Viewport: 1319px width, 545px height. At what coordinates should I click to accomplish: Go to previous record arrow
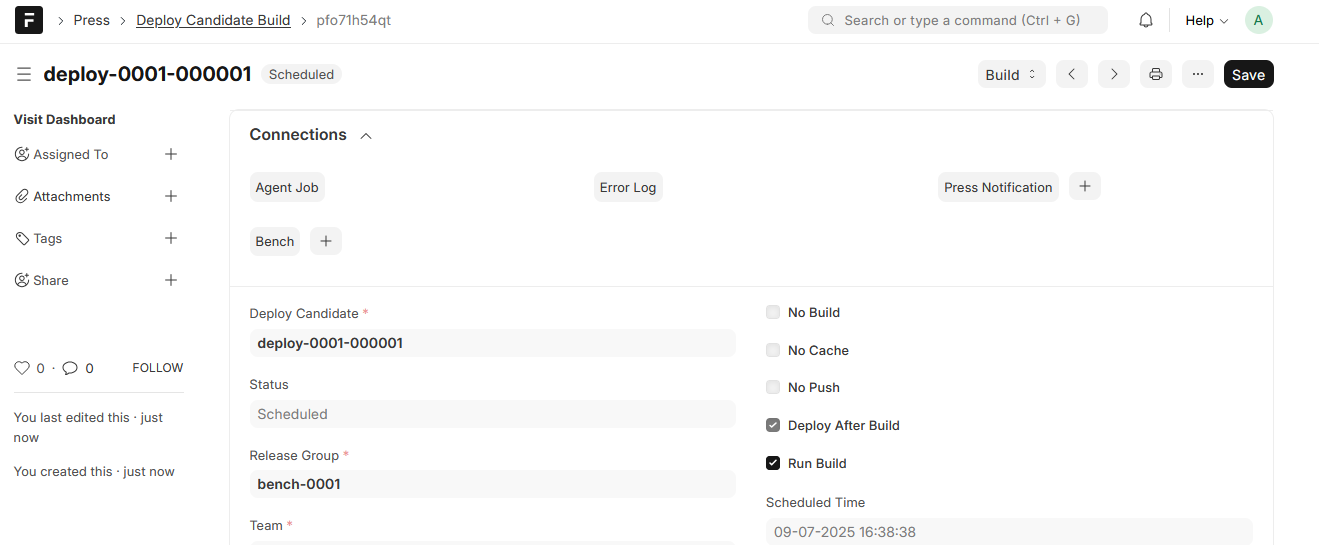coord(1072,74)
